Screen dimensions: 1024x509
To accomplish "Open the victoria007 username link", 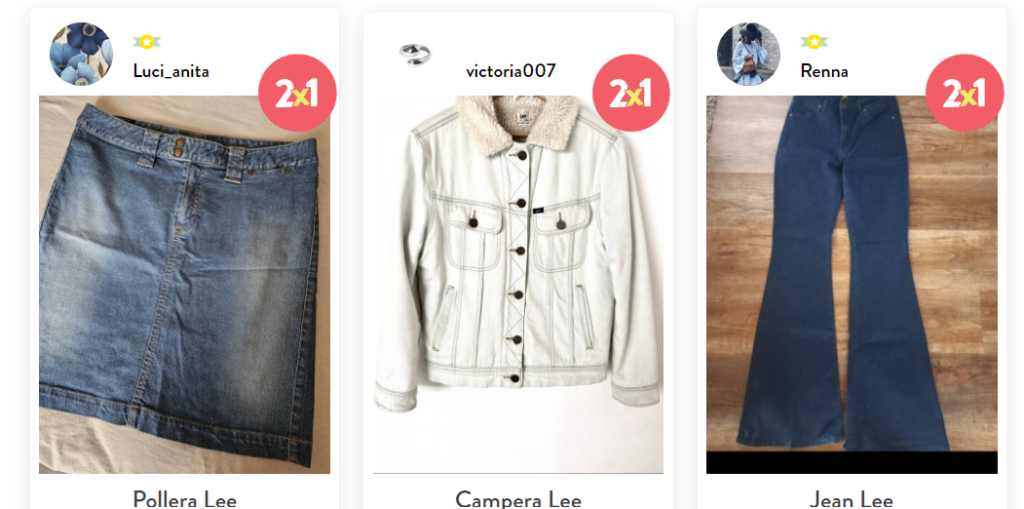I will (511, 71).
